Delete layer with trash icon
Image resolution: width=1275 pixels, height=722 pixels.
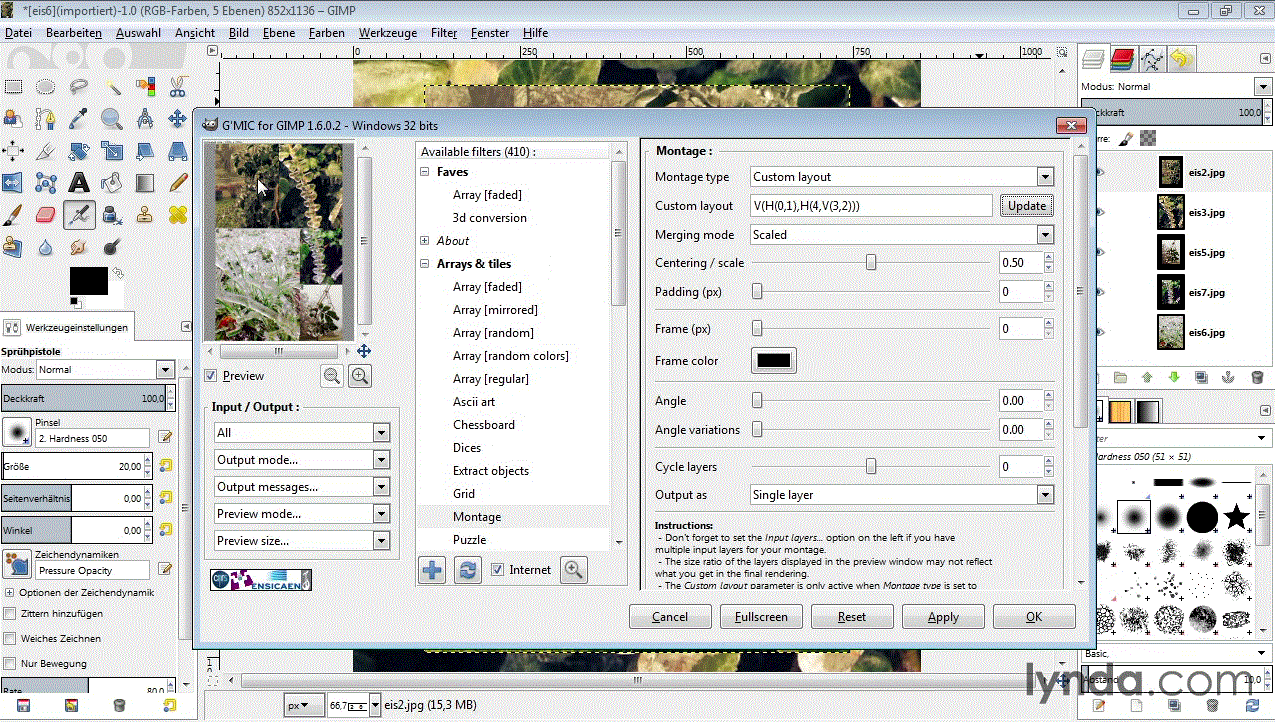point(1257,378)
